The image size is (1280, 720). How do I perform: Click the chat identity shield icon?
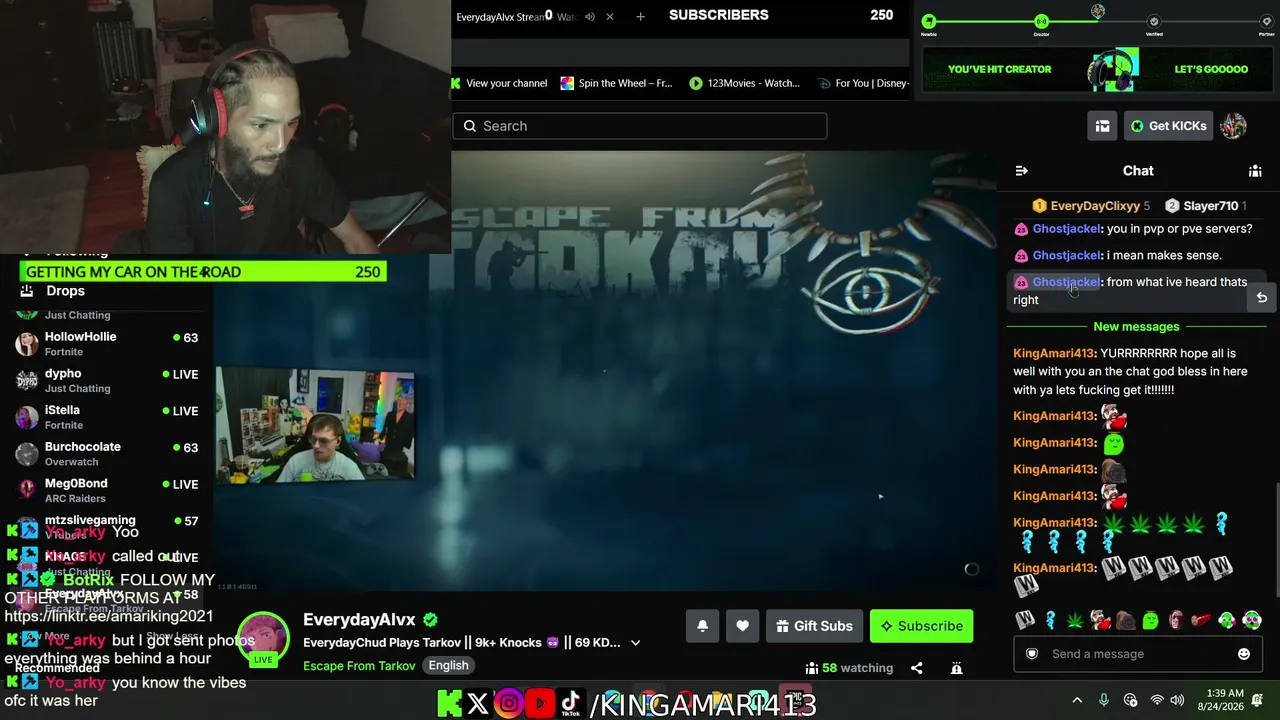1032,654
